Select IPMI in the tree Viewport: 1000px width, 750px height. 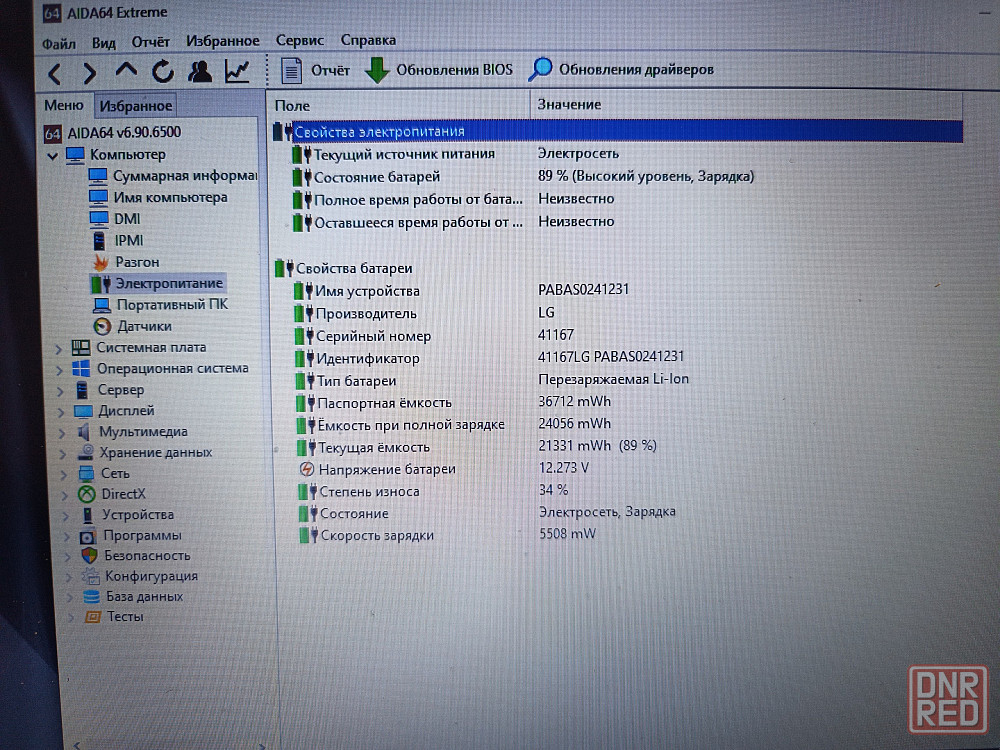pyautogui.click(x=129, y=240)
